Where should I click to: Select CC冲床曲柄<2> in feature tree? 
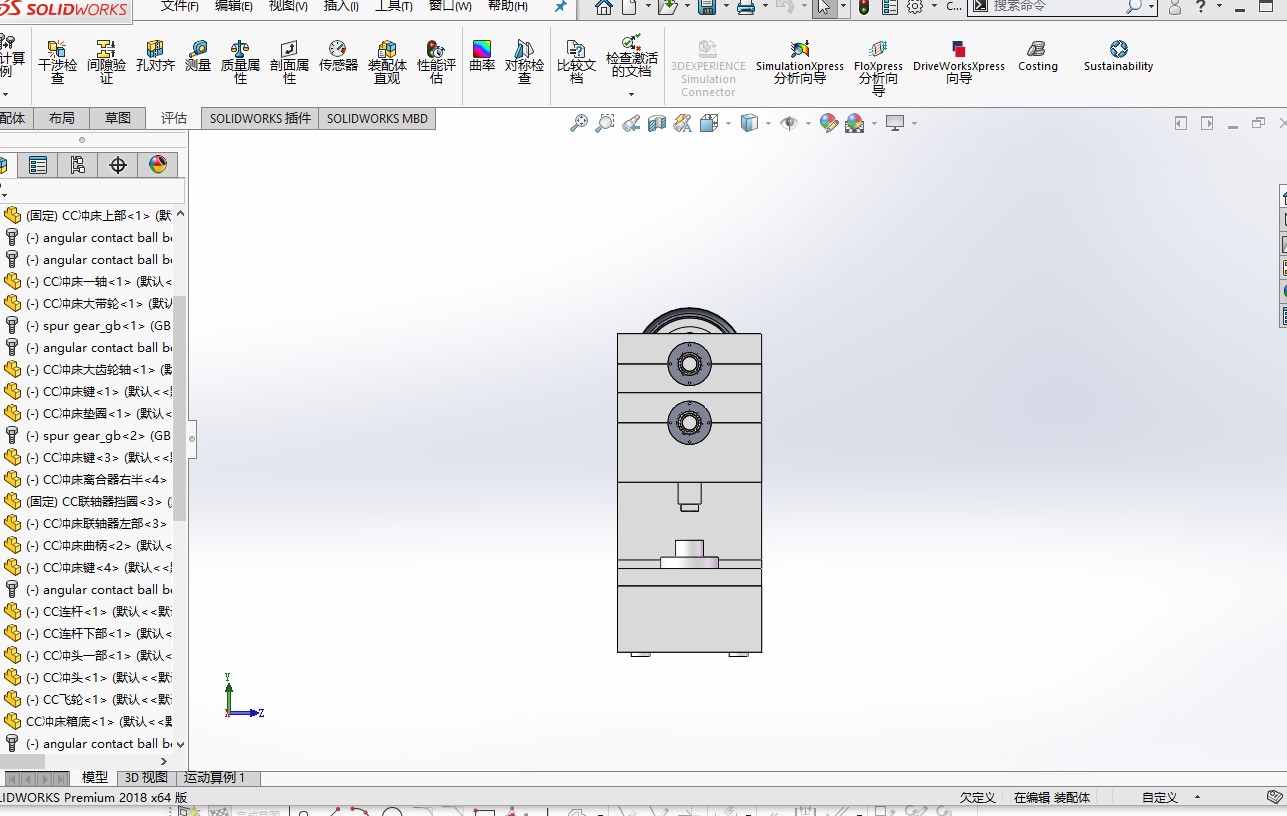(x=88, y=545)
